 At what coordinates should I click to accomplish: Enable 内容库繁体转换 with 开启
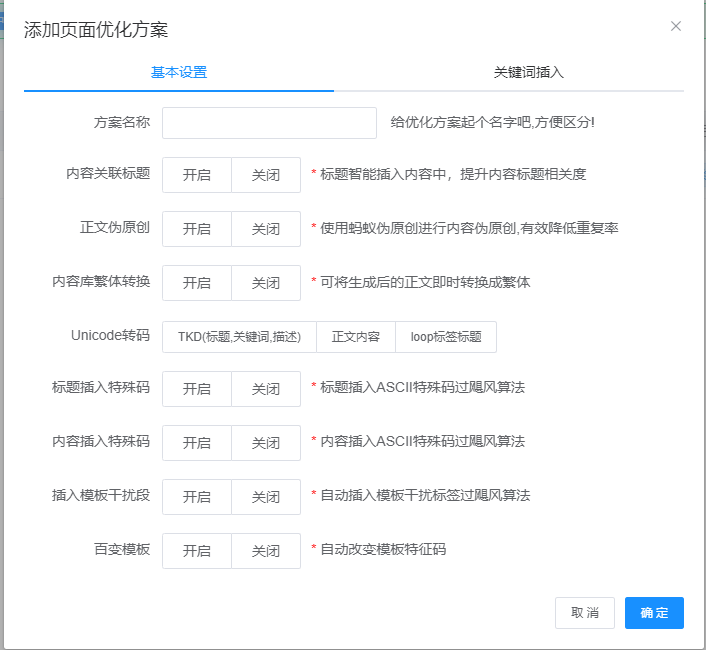tap(197, 283)
